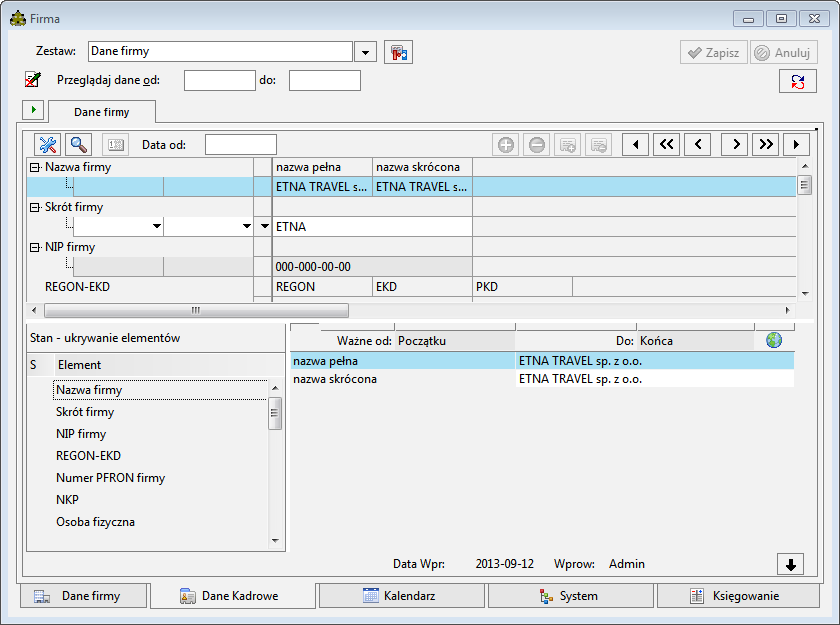Open first dropdown in Skrót firmy row
This screenshot has height=625, width=840.
156,227
